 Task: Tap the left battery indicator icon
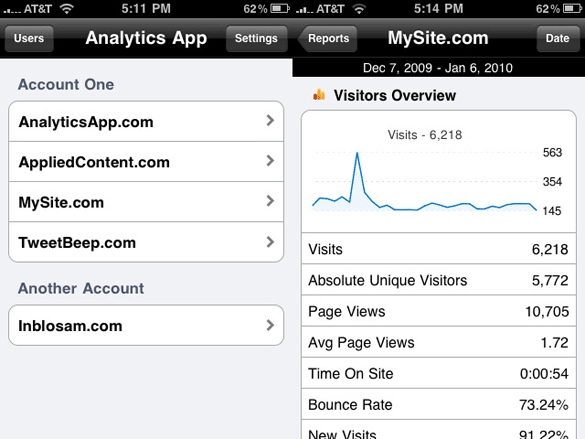280,8
